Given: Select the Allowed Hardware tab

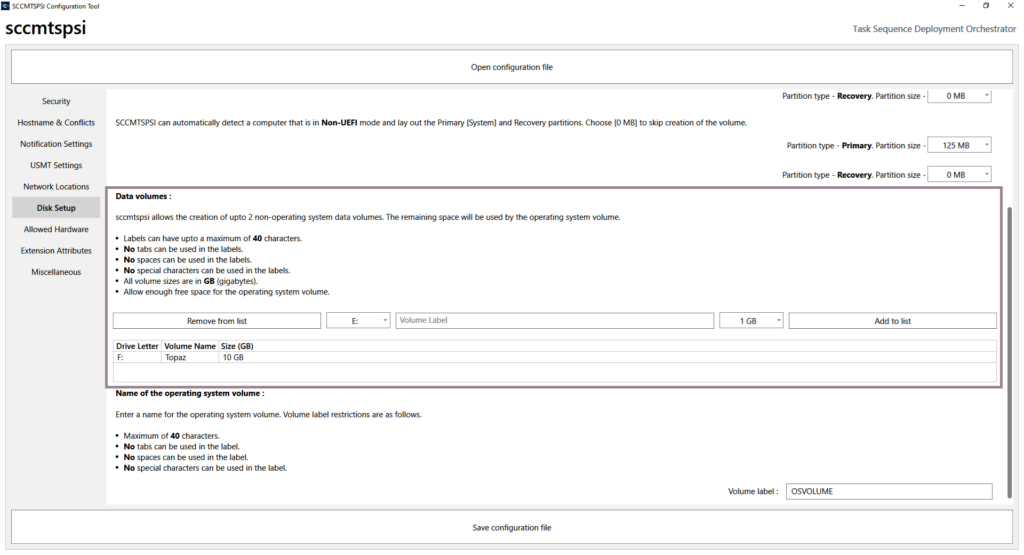Looking at the screenshot, I should pyautogui.click(x=56, y=229).
